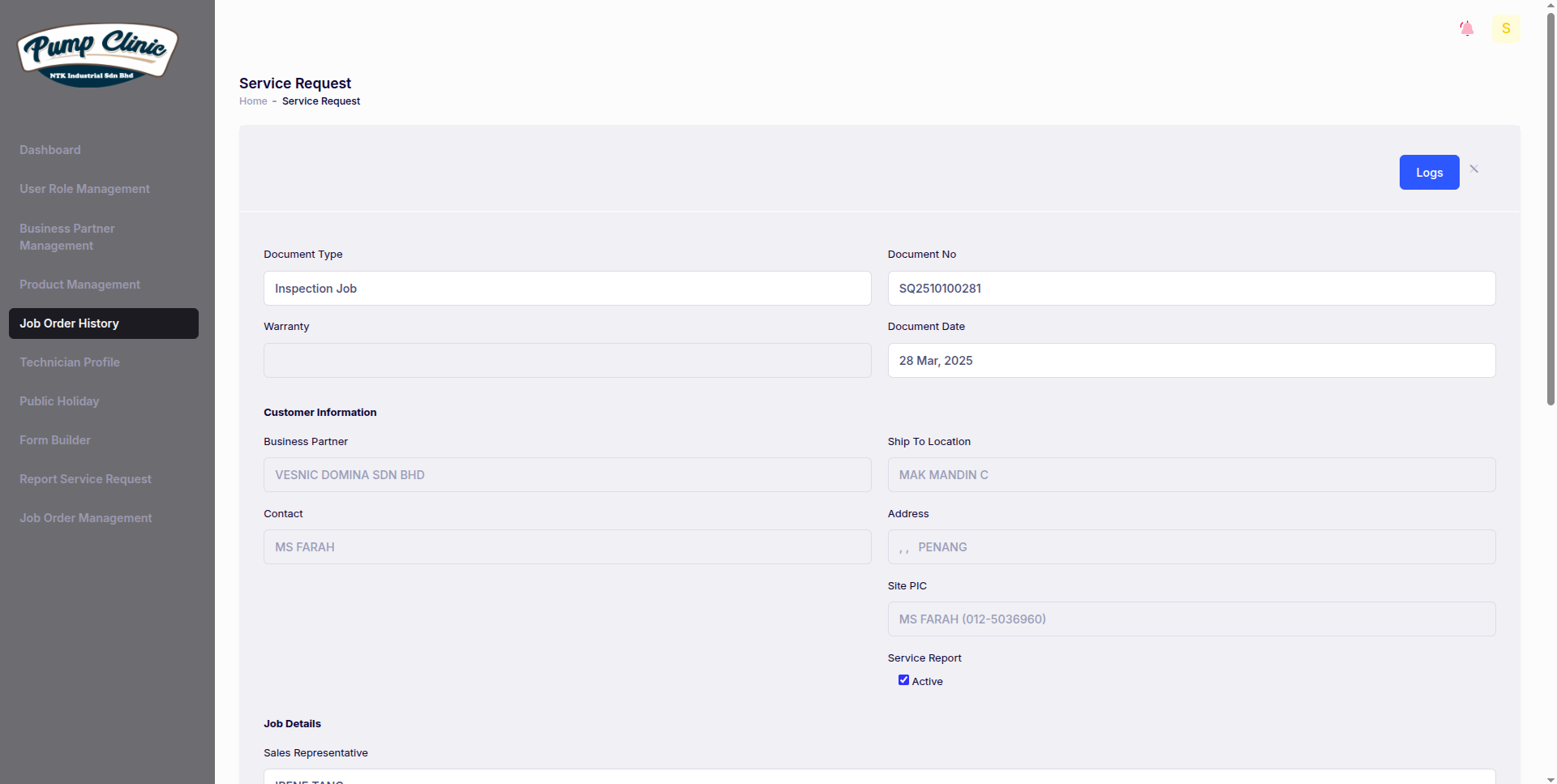This screenshot has height=784, width=1557.
Task: Uncheck the Active service report checkbox
Action: (x=903, y=680)
